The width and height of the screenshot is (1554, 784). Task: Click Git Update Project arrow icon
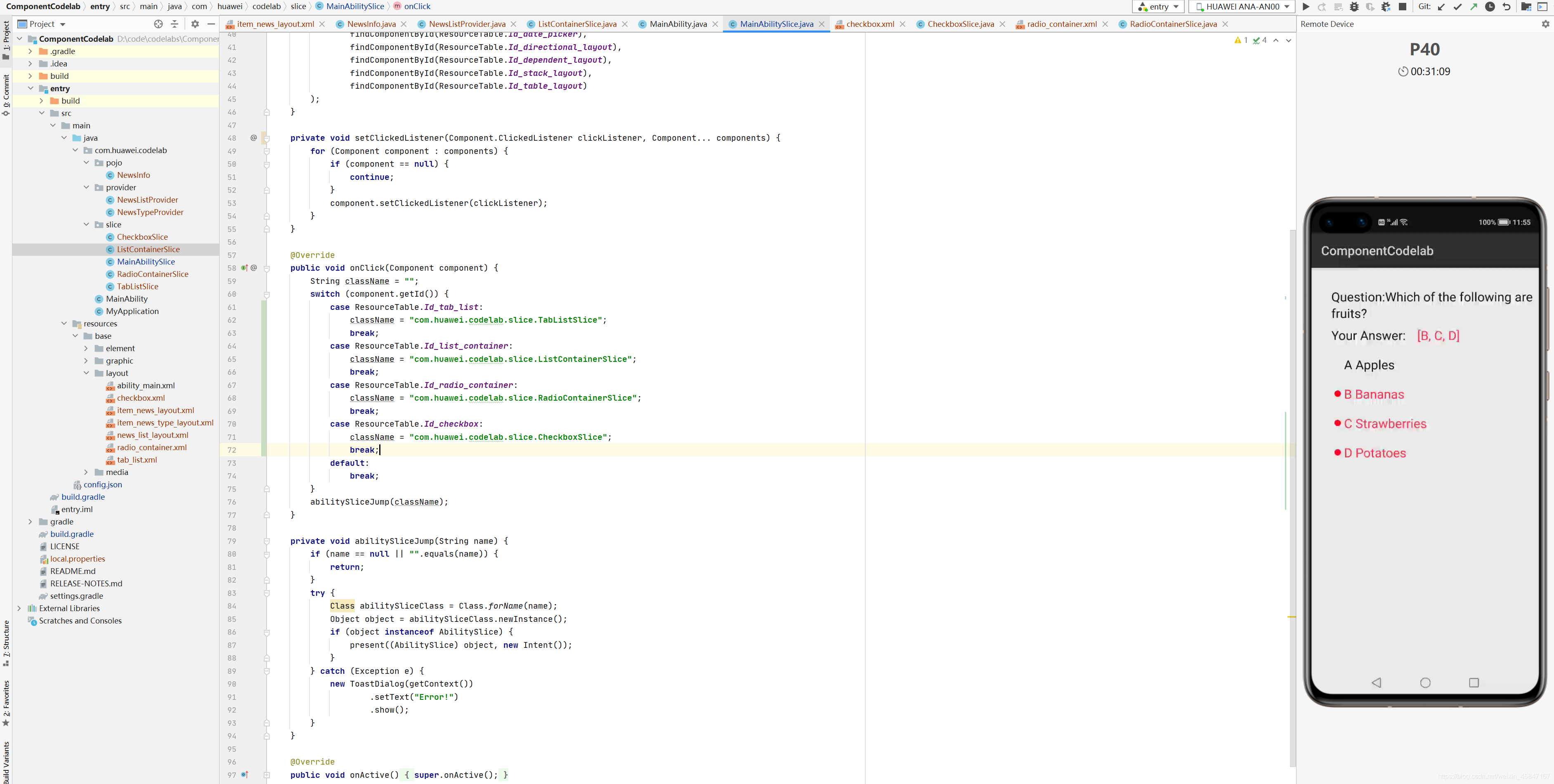tap(1441, 7)
